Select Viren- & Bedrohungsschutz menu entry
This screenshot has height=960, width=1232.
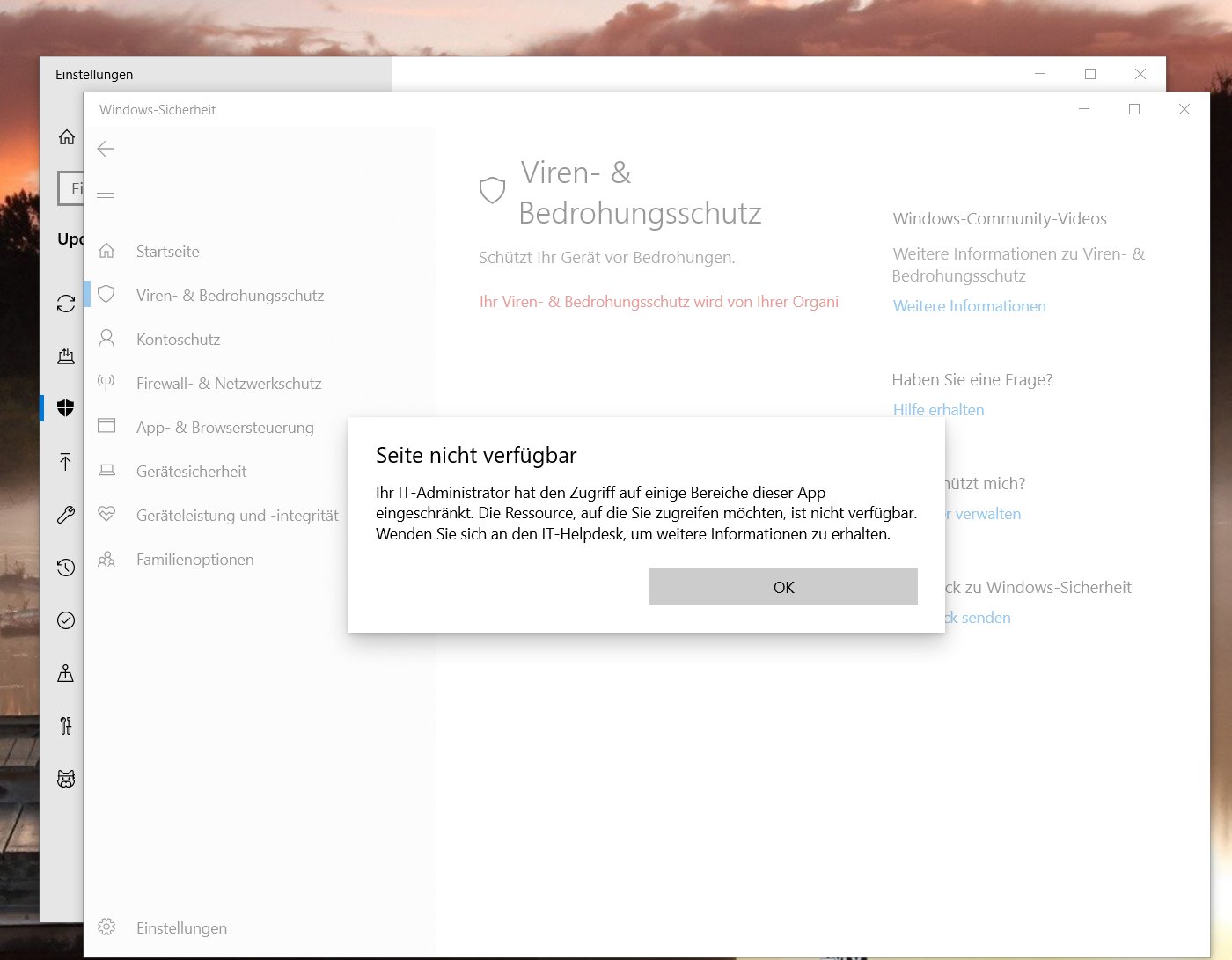click(231, 296)
